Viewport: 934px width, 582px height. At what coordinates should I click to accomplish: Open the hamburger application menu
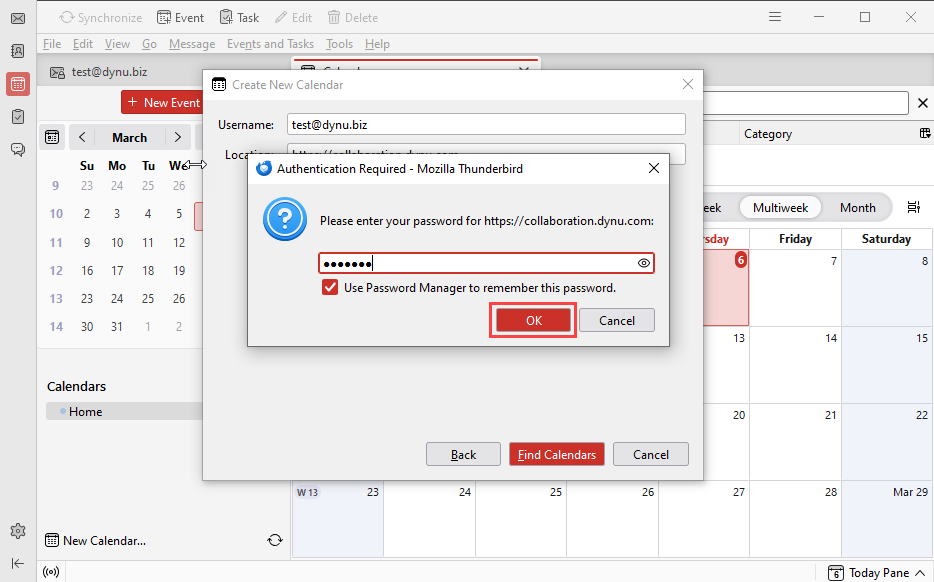(775, 17)
